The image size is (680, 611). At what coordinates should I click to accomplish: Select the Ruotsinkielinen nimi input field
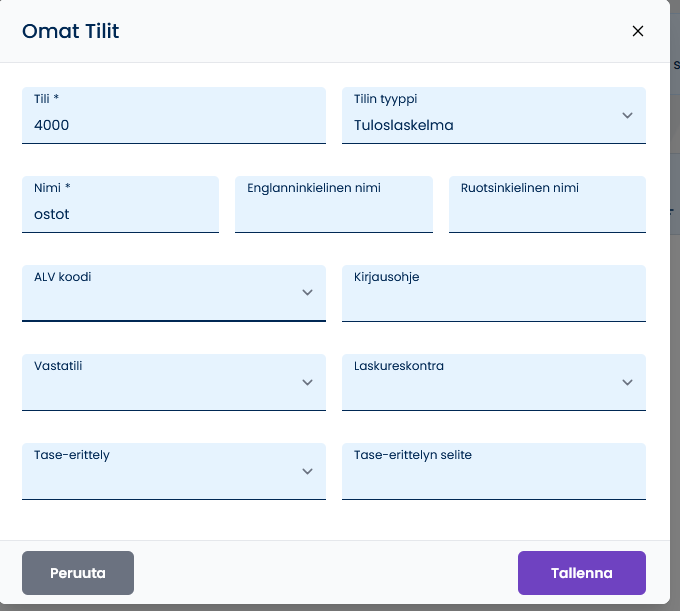tap(547, 204)
